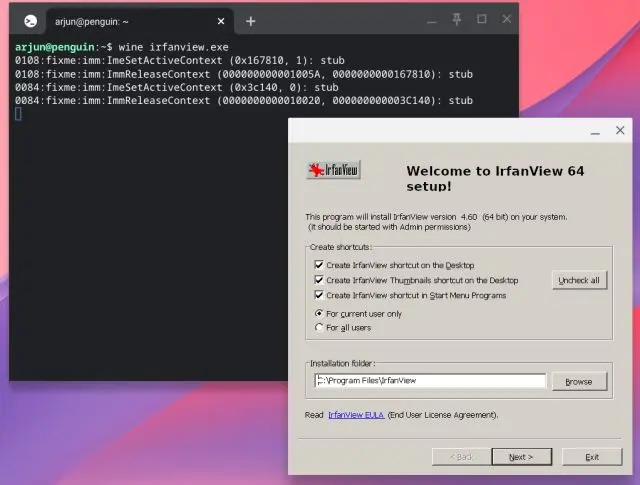
Task: Click the Exit button in setup
Action: click(592, 457)
